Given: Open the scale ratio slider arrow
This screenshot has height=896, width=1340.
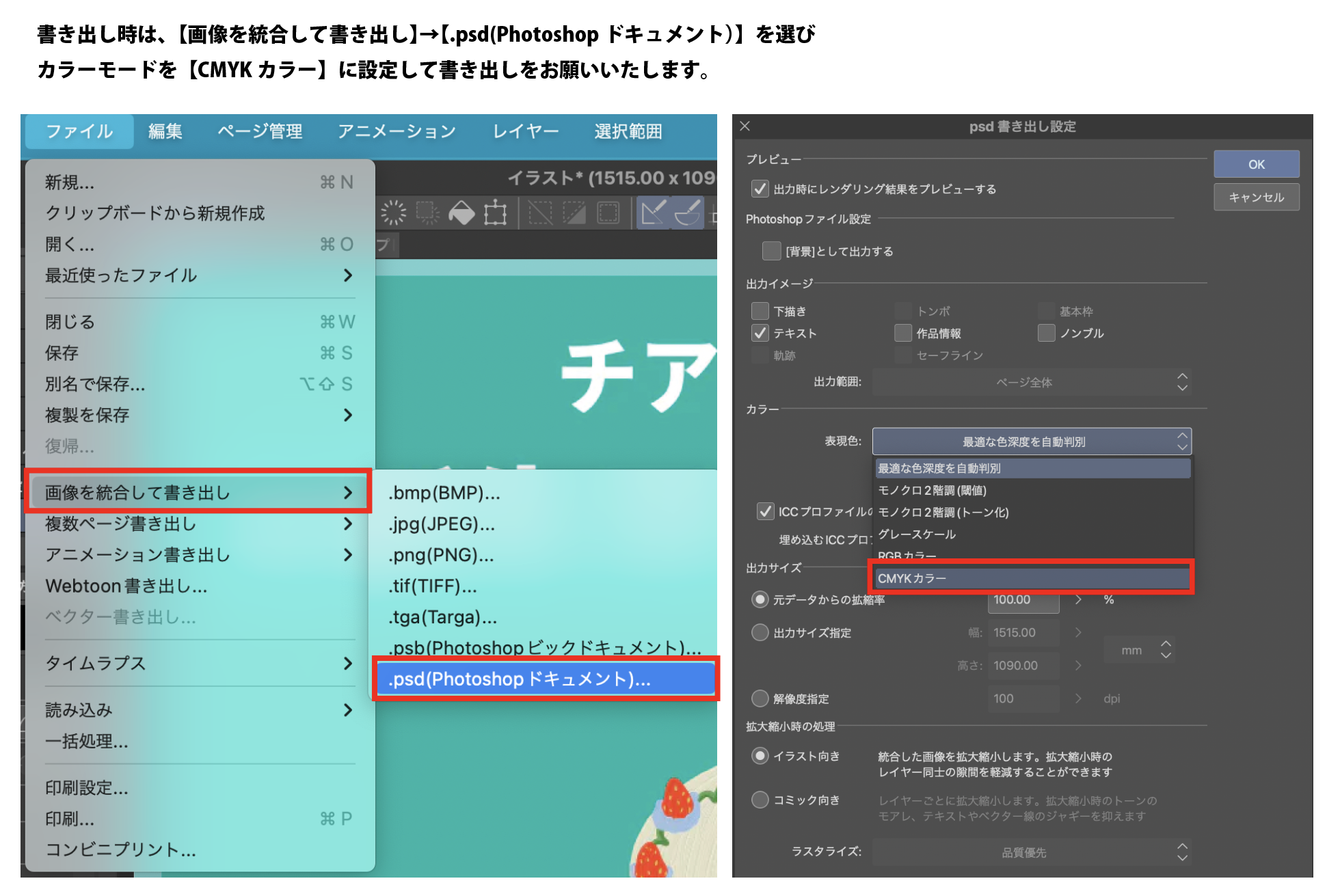Looking at the screenshot, I should (1078, 599).
